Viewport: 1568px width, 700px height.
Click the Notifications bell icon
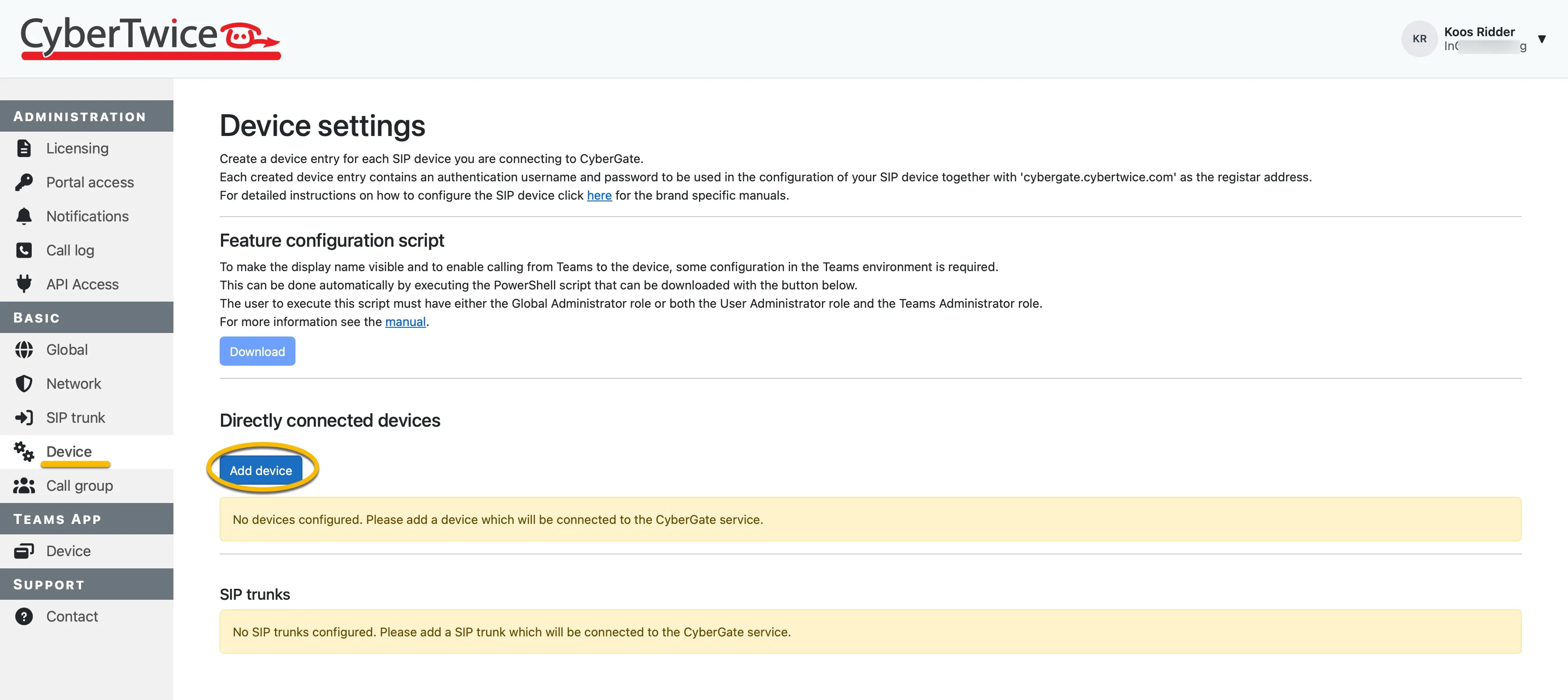24,216
